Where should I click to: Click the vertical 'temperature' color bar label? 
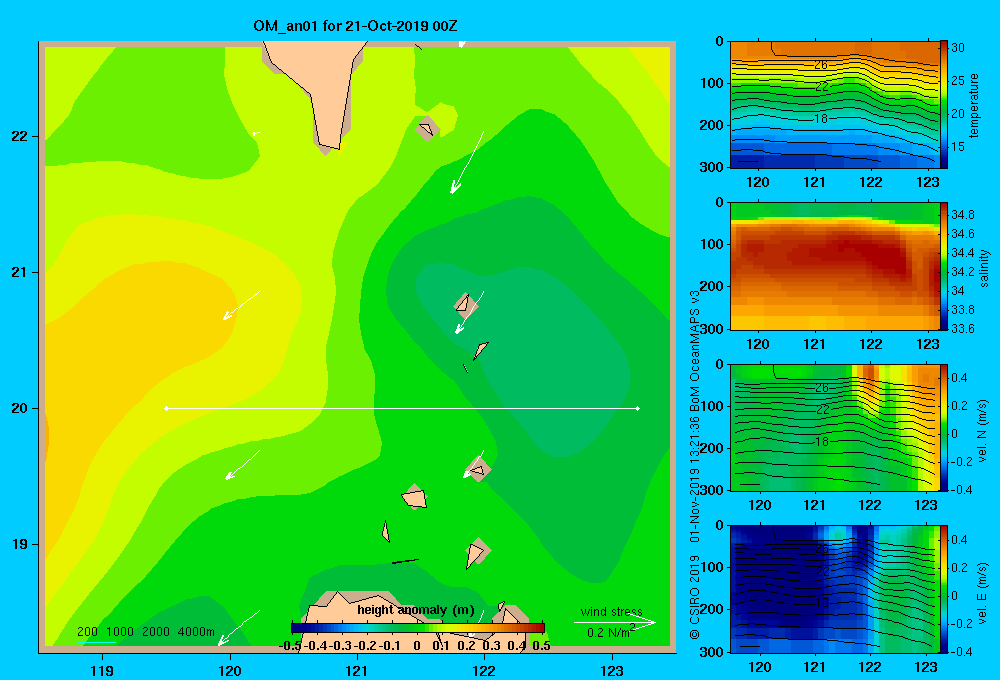coord(974,105)
